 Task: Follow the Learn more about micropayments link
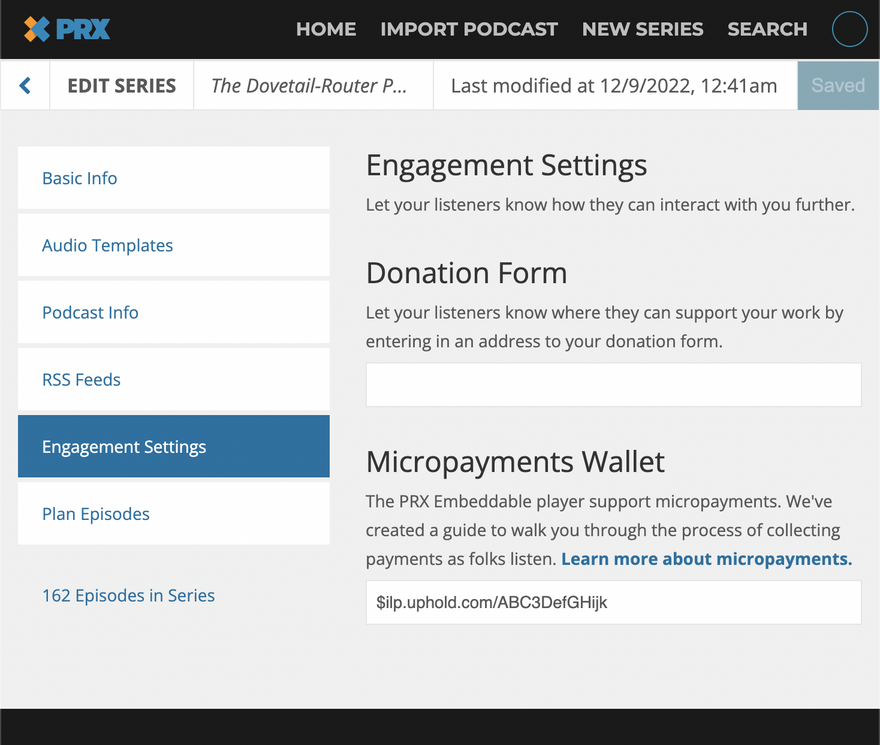[x=706, y=559]
